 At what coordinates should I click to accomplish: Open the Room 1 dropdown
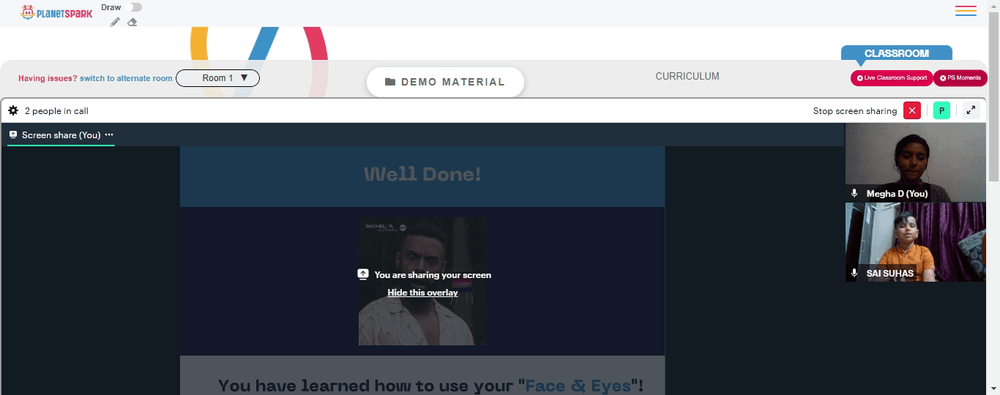(217, 78)
